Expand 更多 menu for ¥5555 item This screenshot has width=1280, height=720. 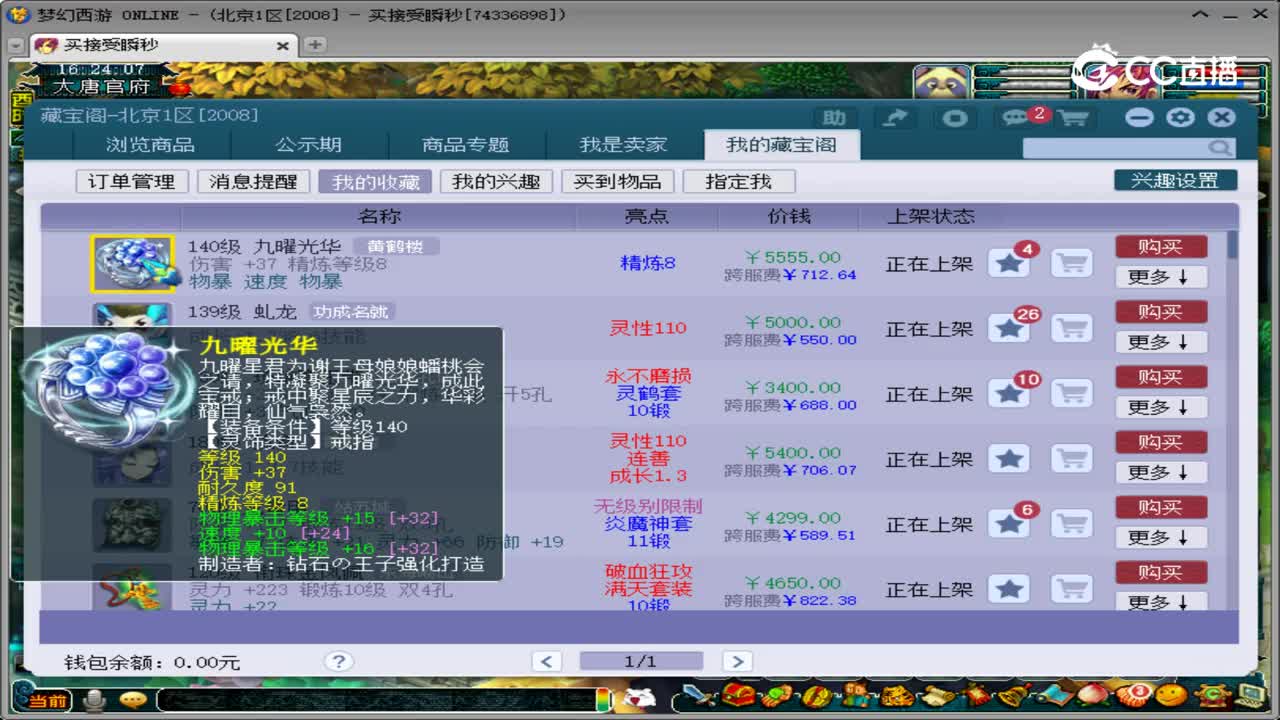[x=1161, y=277]
